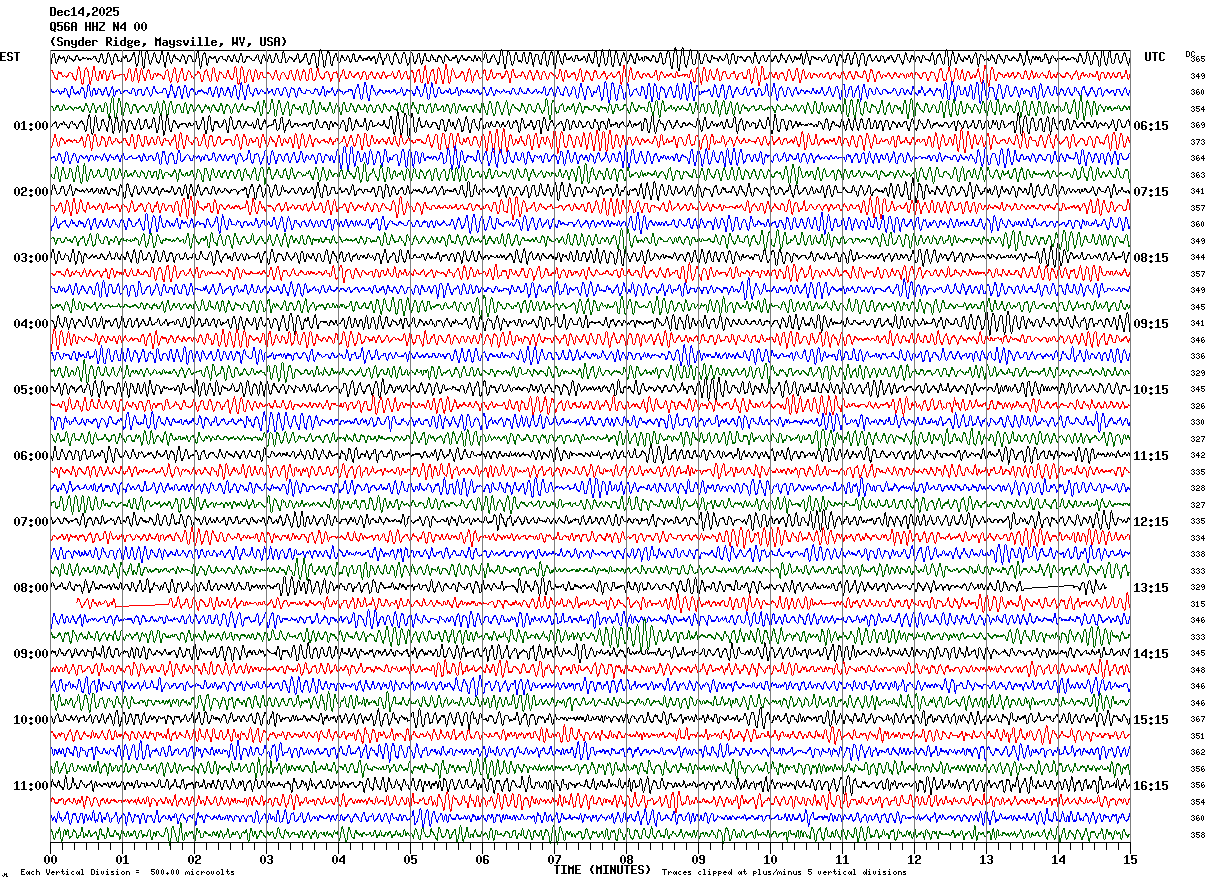
Task: Select the 14 minute axis tick label
Action: pyautogui.click(x=1058, y=859)
